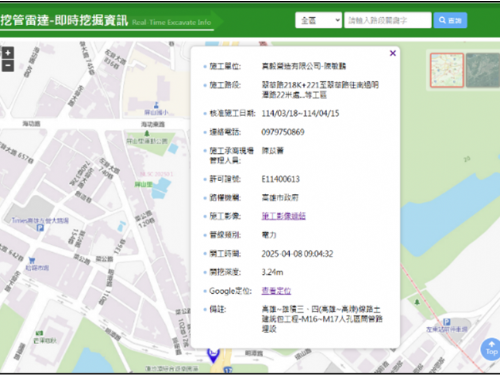This screenshot has width=500, height=375.
Task: Click the page title header text
Action: click(x=64, y=20)
